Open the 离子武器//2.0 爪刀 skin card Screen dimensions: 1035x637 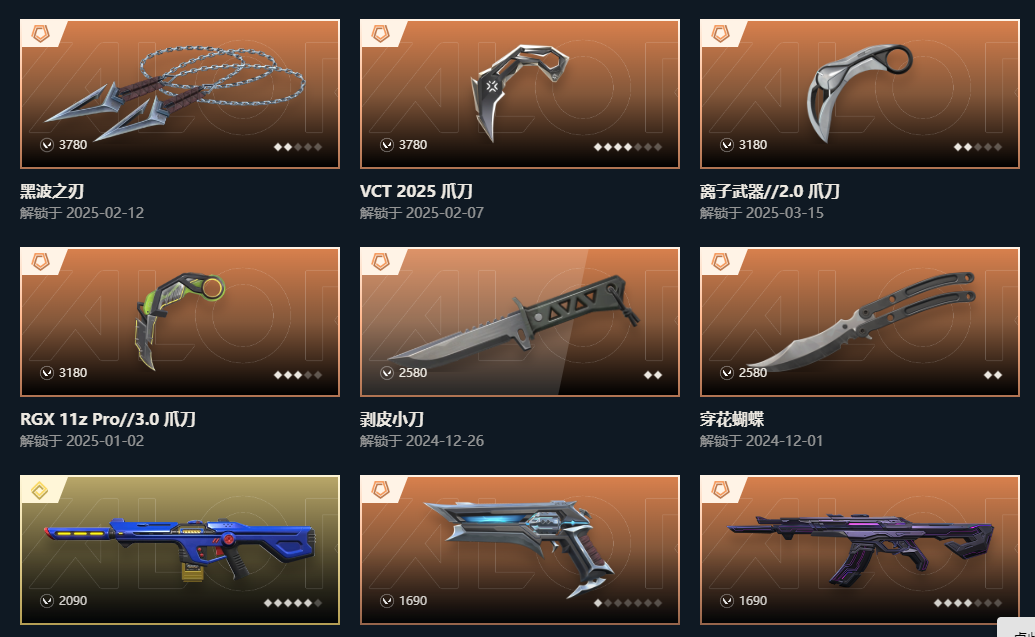[859, 94]
